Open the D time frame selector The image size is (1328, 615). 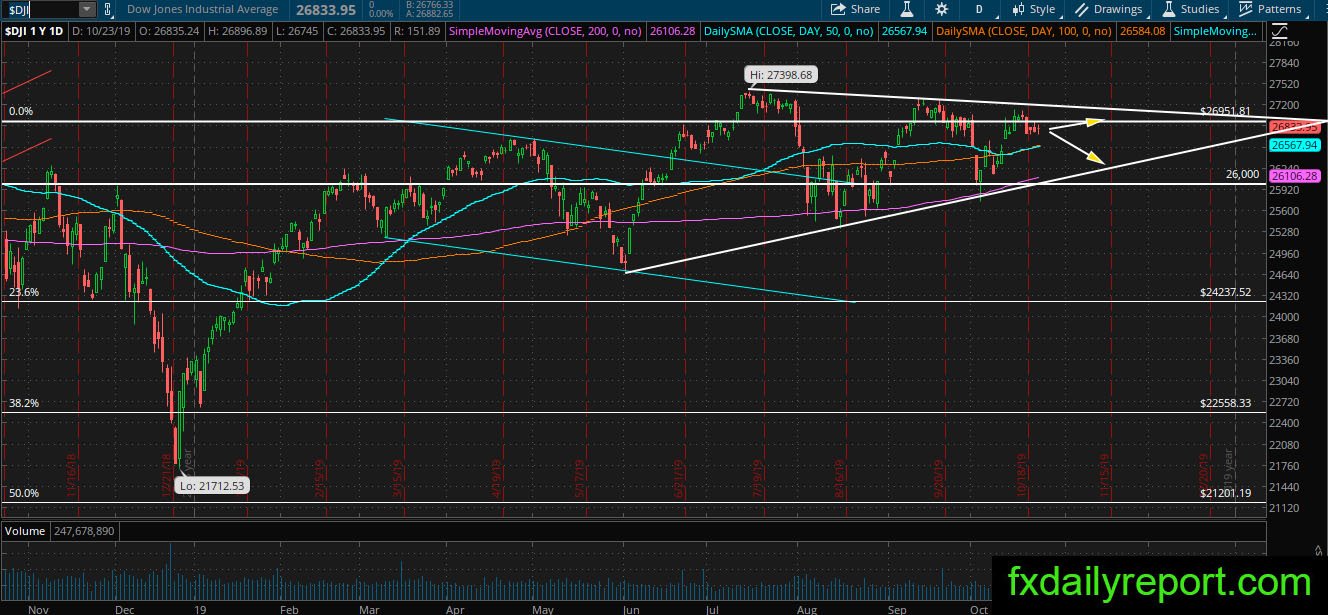point(979,9)
